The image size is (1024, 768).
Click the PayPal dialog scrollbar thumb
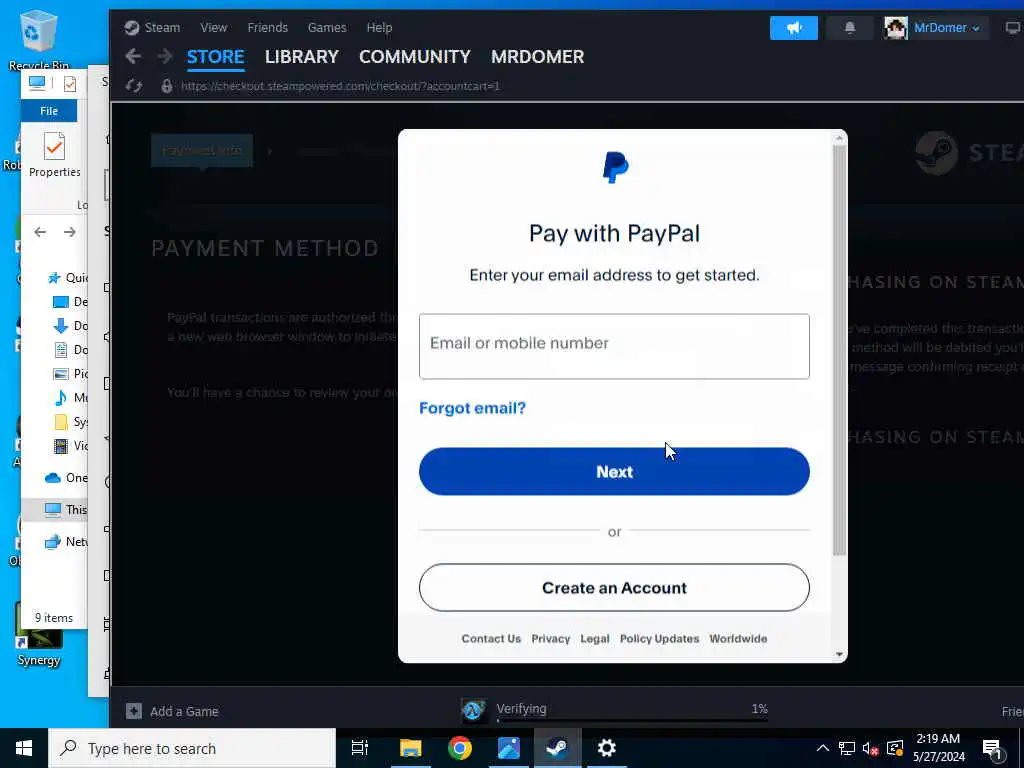click(839, 350)
